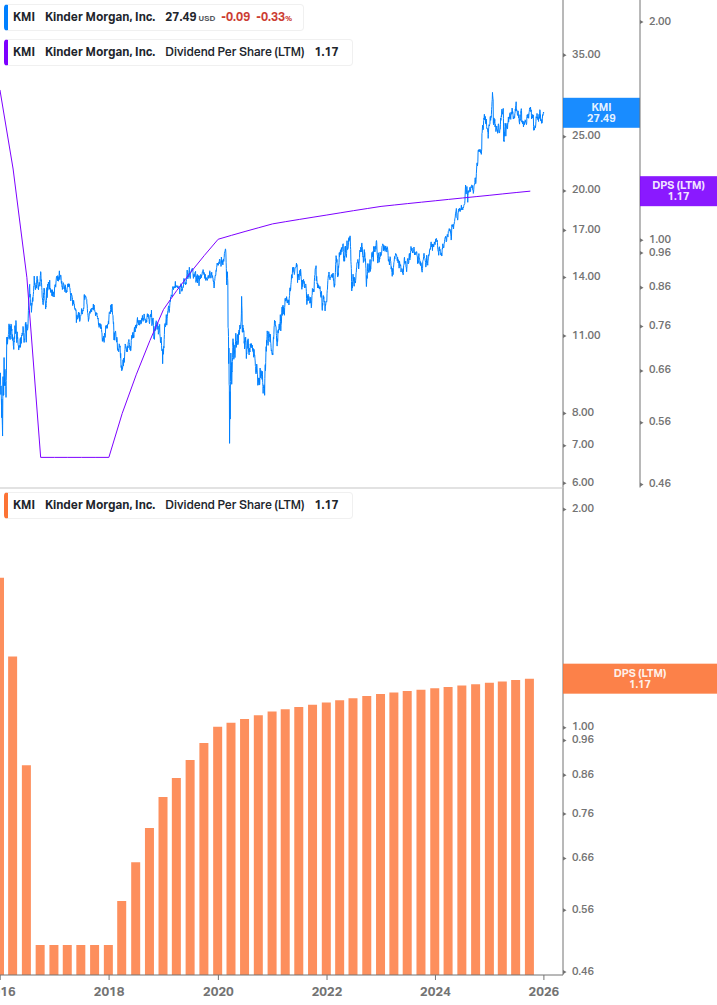Open the purple Dividend Per Share legend
Viewport: 717px width, 1005px height.
(x=178, y=53)
